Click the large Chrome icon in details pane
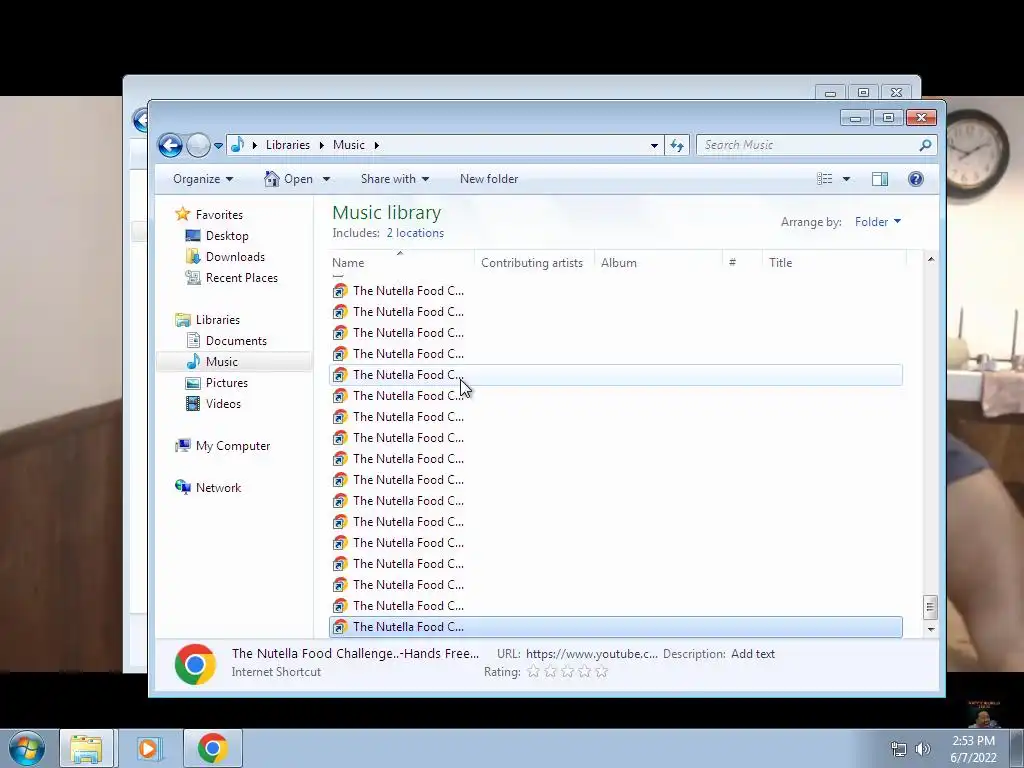Image resolution: width=1024 pixels, height=768 pixels. [x=195, y=664]
